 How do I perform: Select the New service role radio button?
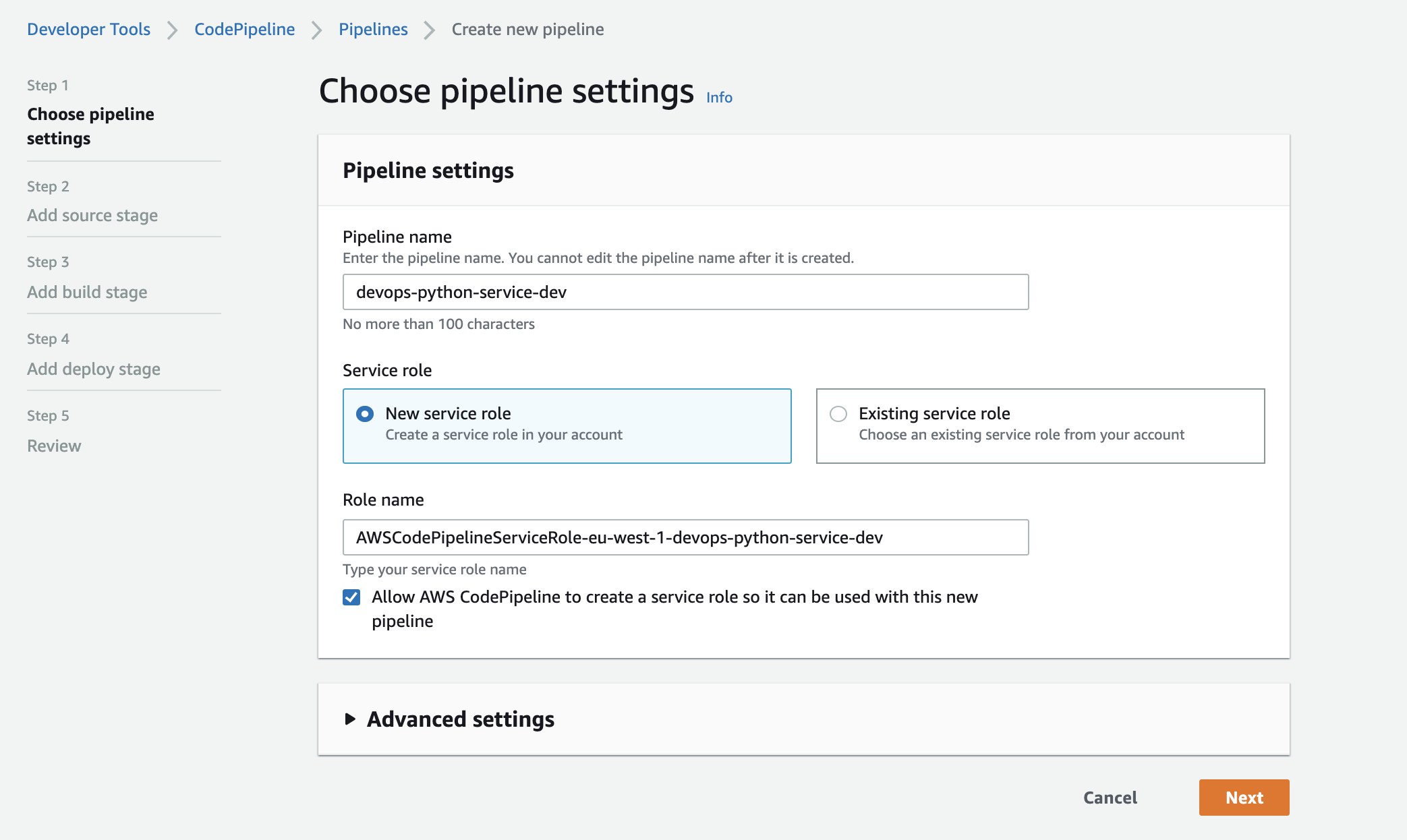pos(365,414)
